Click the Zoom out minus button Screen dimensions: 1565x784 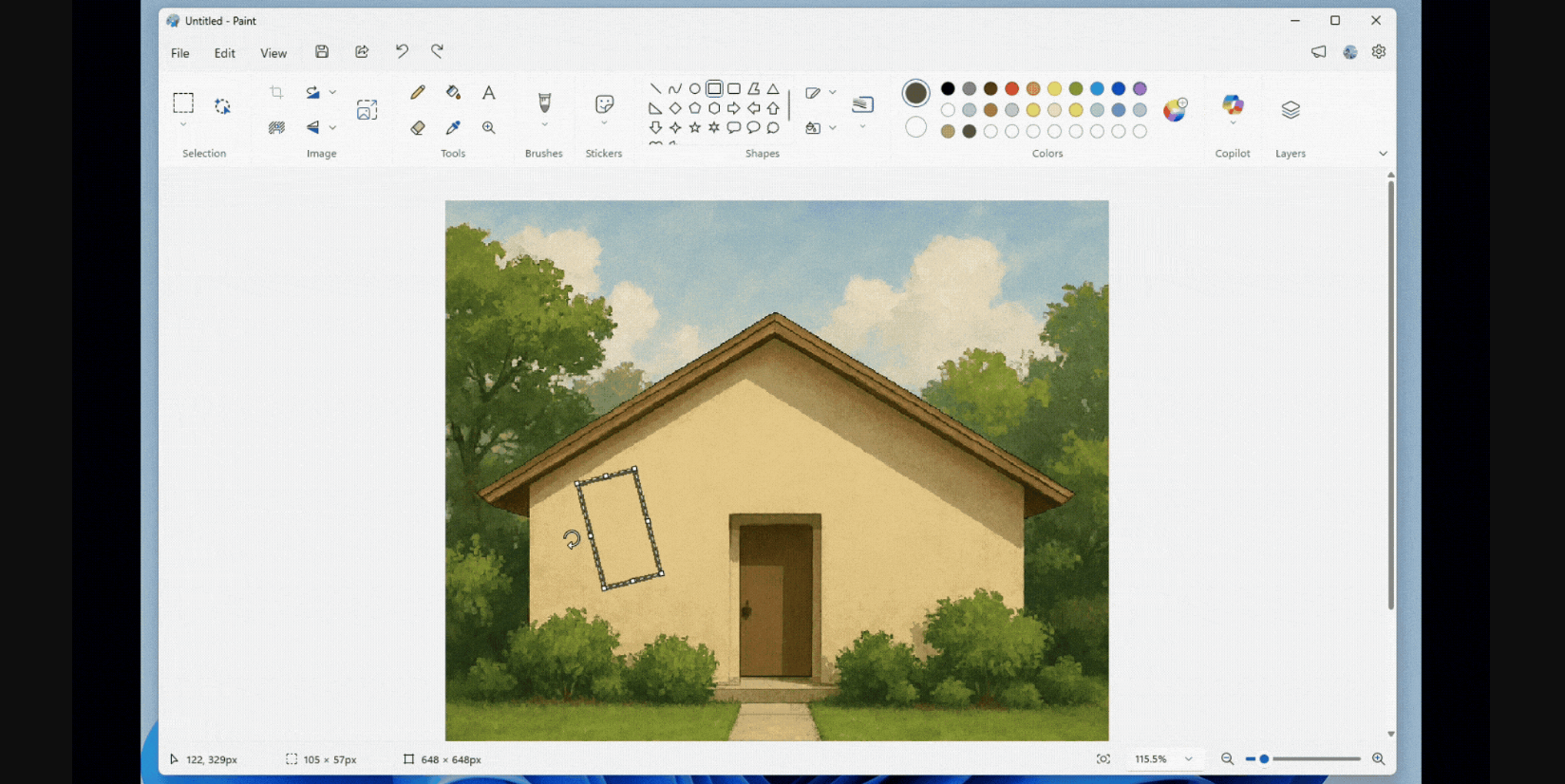pyautogui.click(x=1227, y=759)
